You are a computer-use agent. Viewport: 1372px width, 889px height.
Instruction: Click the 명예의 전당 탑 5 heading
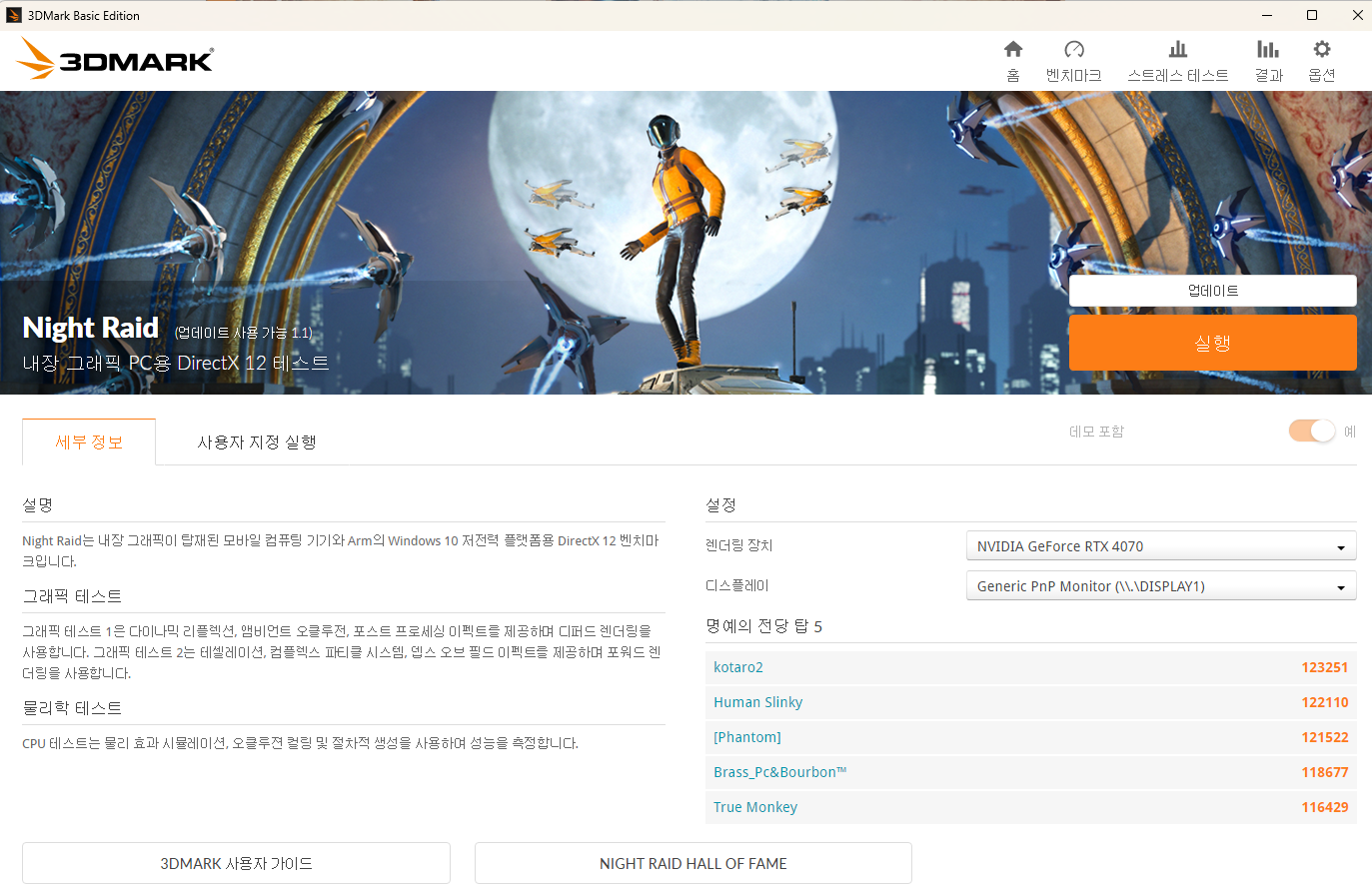[x=763, y=626]
